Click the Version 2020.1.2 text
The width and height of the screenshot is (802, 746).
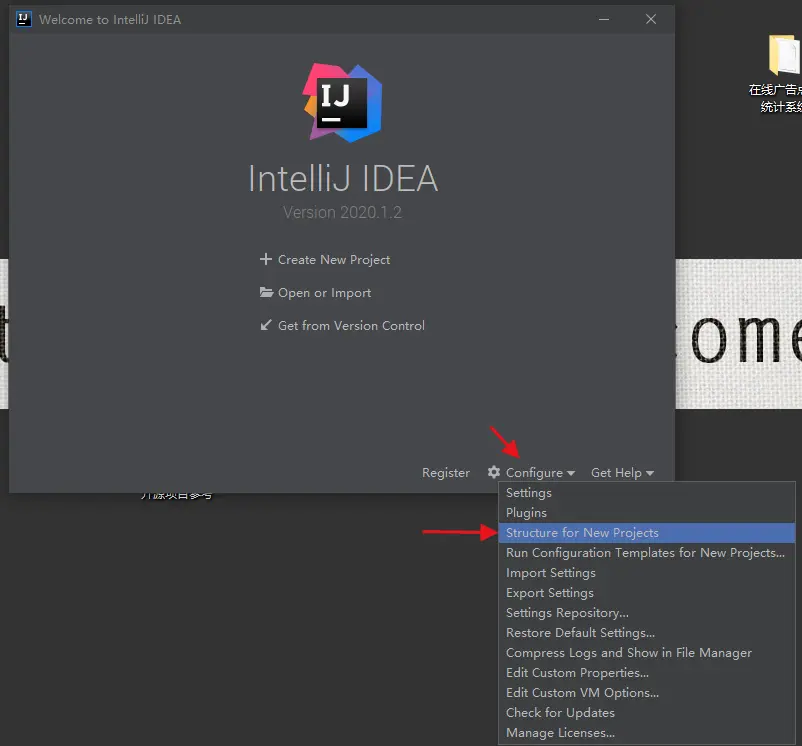click(x=342, y=212)
